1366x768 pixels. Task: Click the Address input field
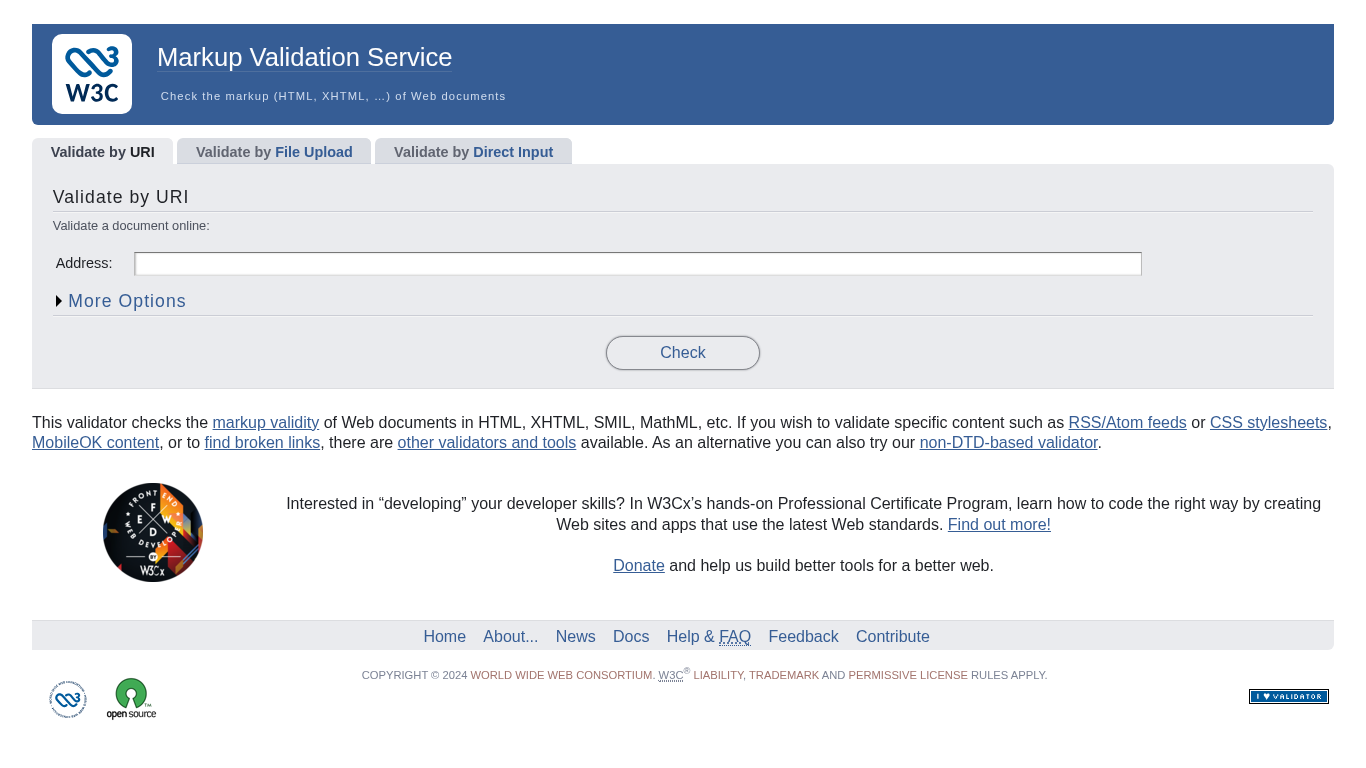pos(637,264)
